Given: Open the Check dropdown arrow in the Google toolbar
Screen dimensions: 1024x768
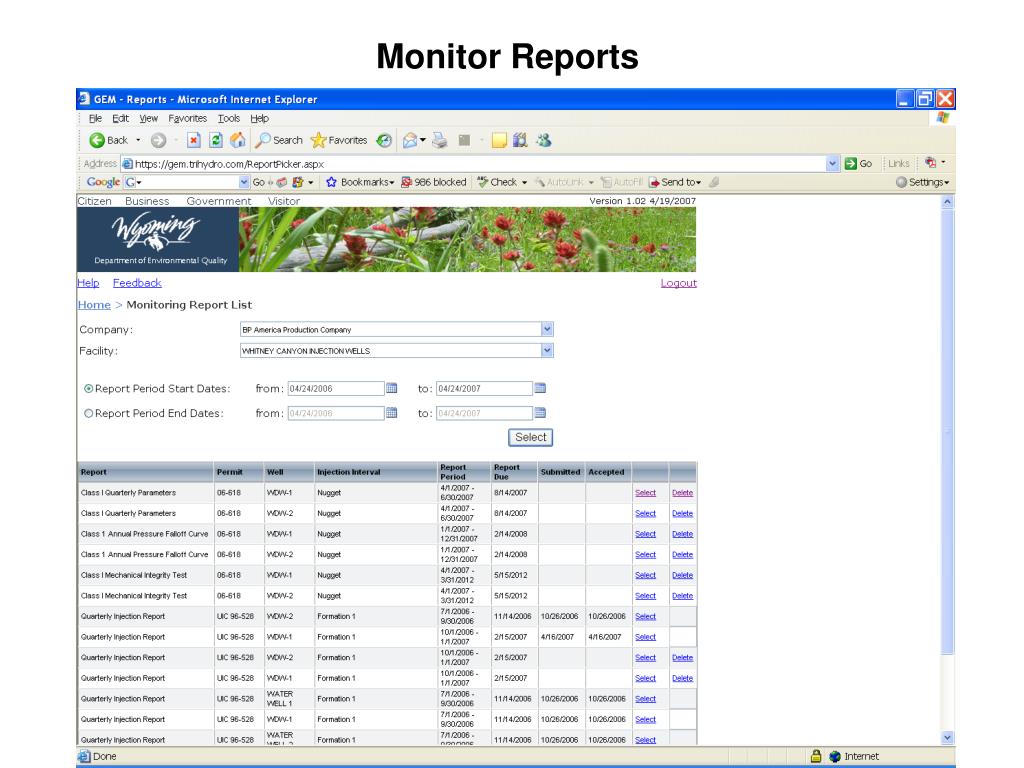Looking at the screenshot, I should (524, 183).
